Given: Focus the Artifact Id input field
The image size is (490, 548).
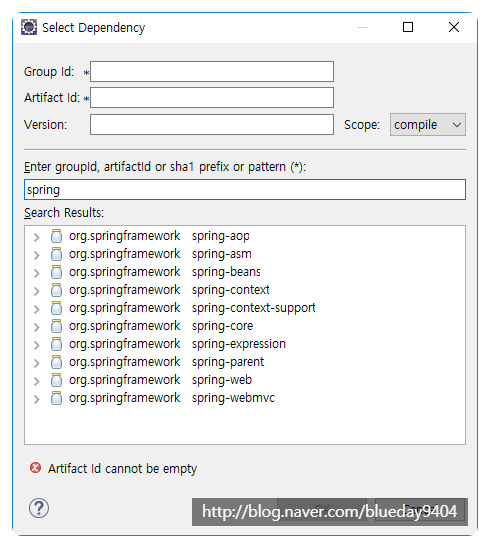Looking at the screenshot, I should click(212, 98).
